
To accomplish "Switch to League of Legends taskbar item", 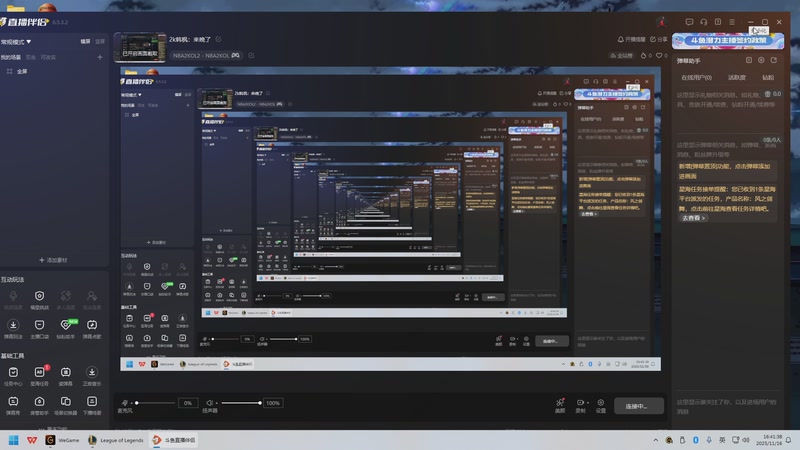I will pyautogui.click(x=116, y=440).
